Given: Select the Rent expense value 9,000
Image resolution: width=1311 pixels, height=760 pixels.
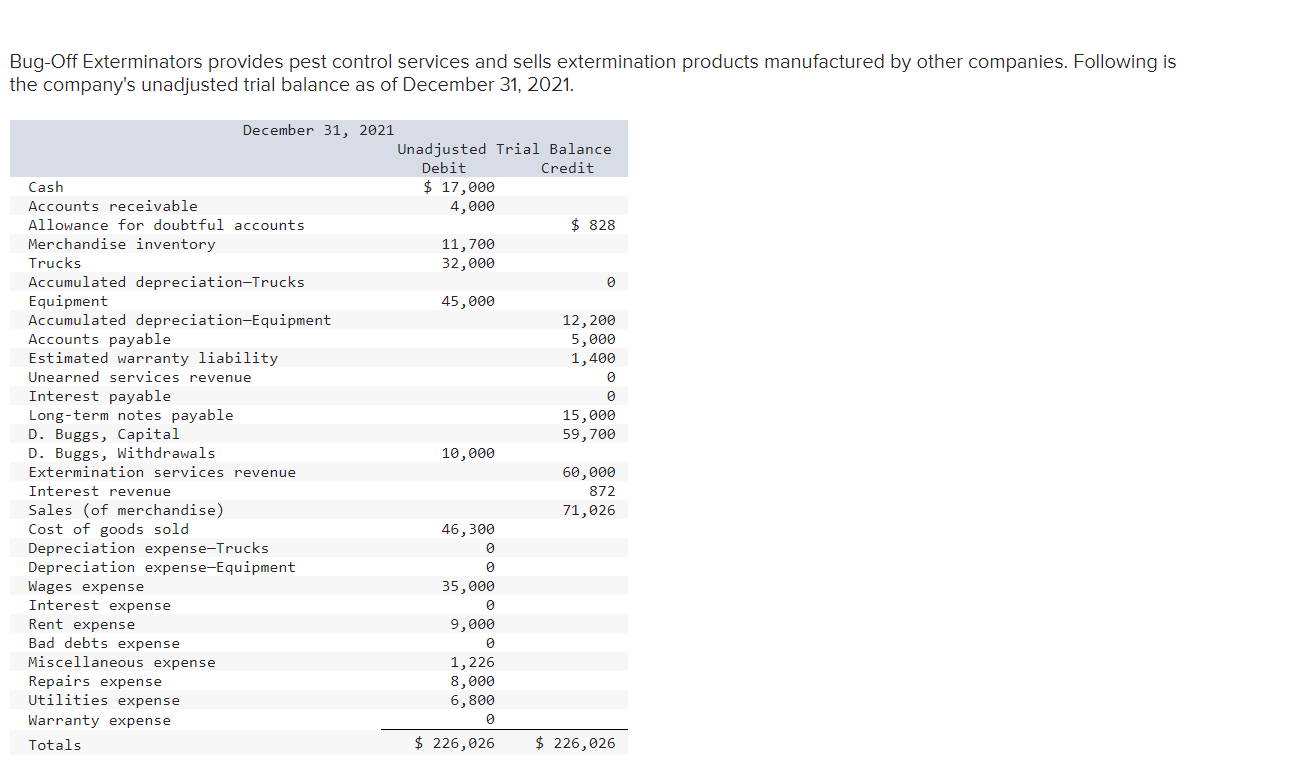Looking at the screenshot, I should coord(472,624).
